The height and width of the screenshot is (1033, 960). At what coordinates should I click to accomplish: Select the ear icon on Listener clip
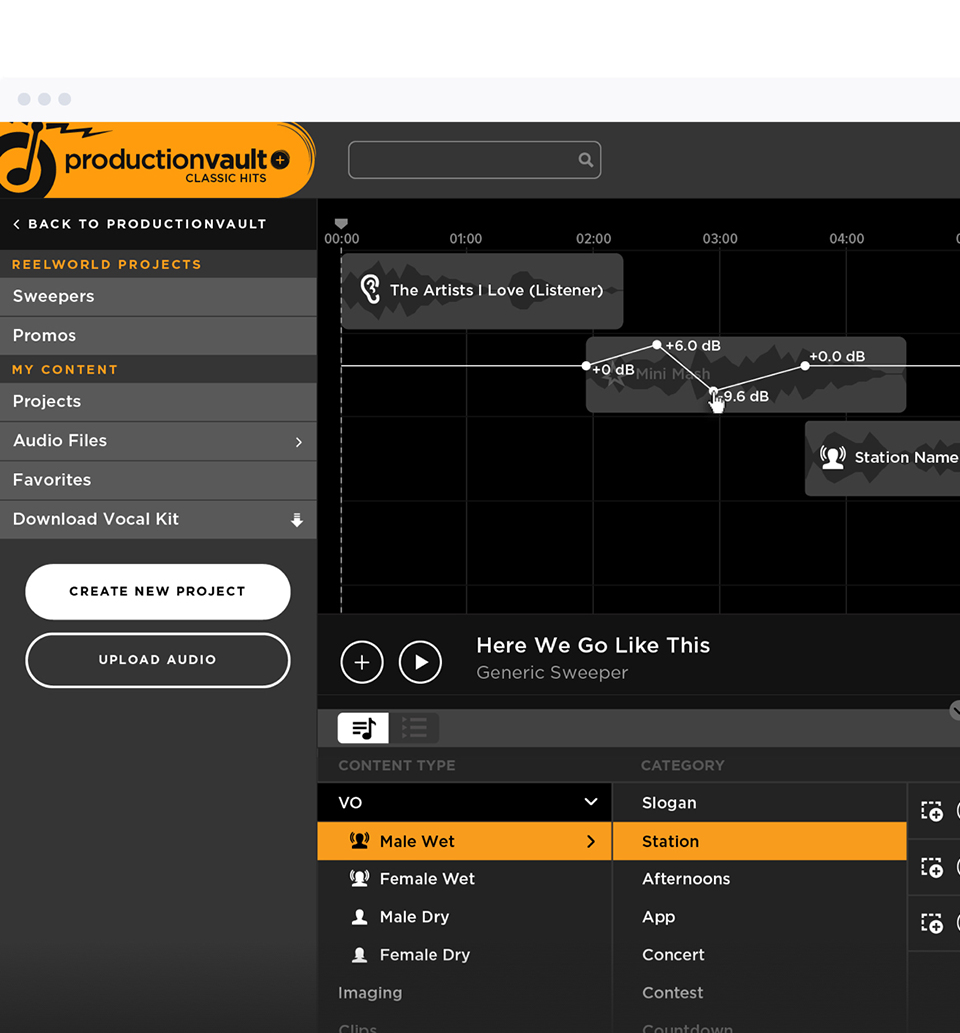point(371,290)
